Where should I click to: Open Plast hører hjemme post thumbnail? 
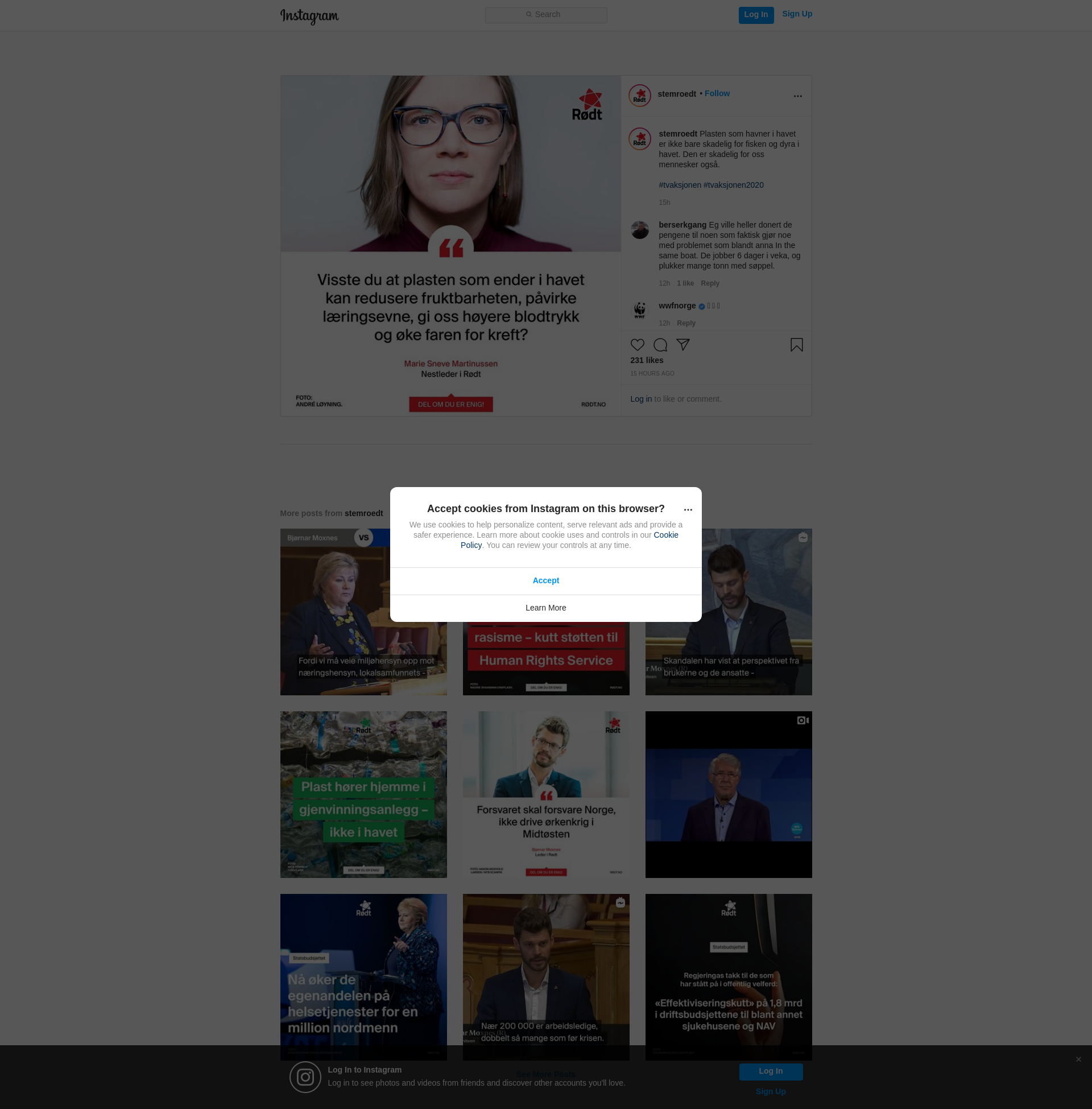pos(363,794)
